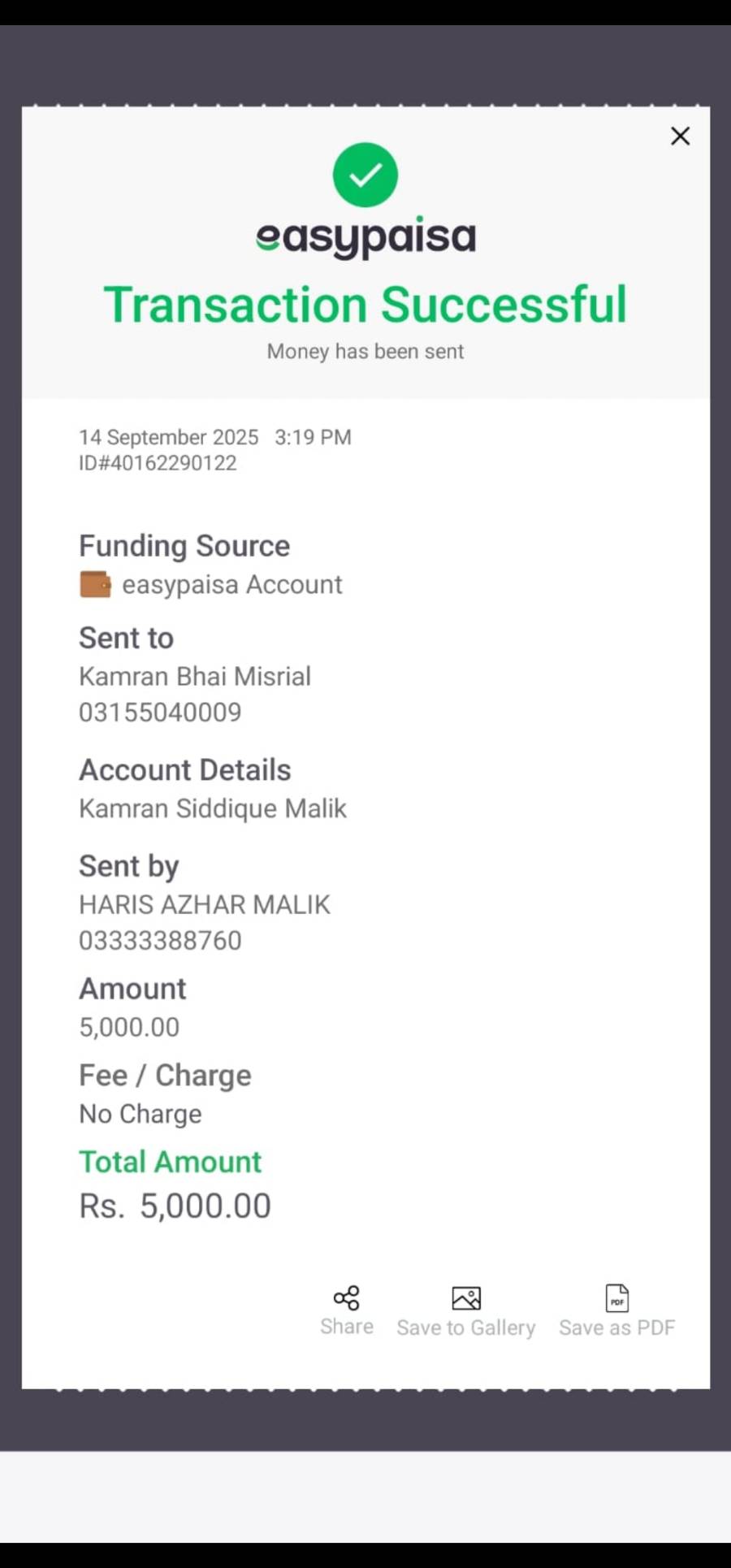Click the No Charge fee text
Viewport: 731px width, 1568px height.
(141, 1114)
